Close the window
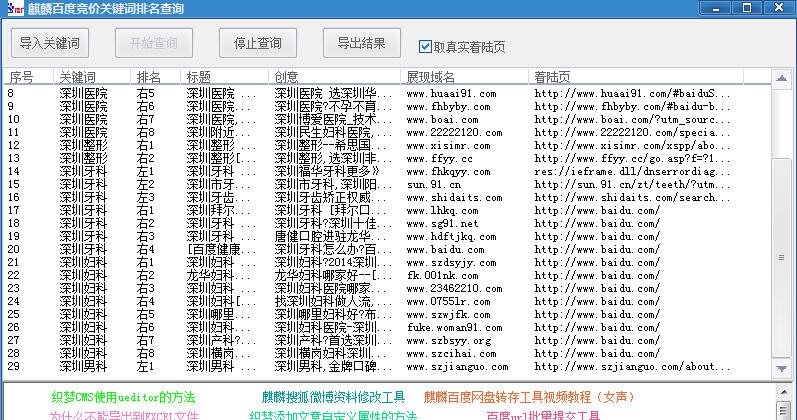The image size is (797, 420). 778,8
